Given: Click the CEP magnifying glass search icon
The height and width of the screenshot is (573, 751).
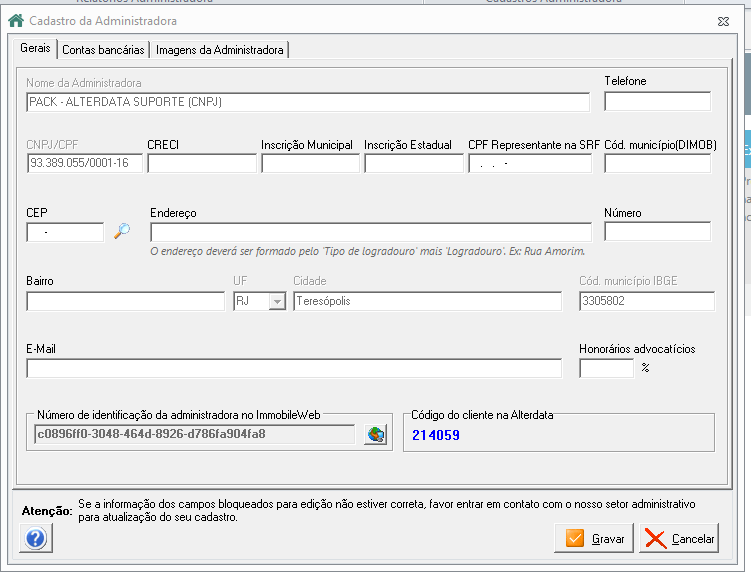Looking at the screenshot, I should click(x=122, y=231).
